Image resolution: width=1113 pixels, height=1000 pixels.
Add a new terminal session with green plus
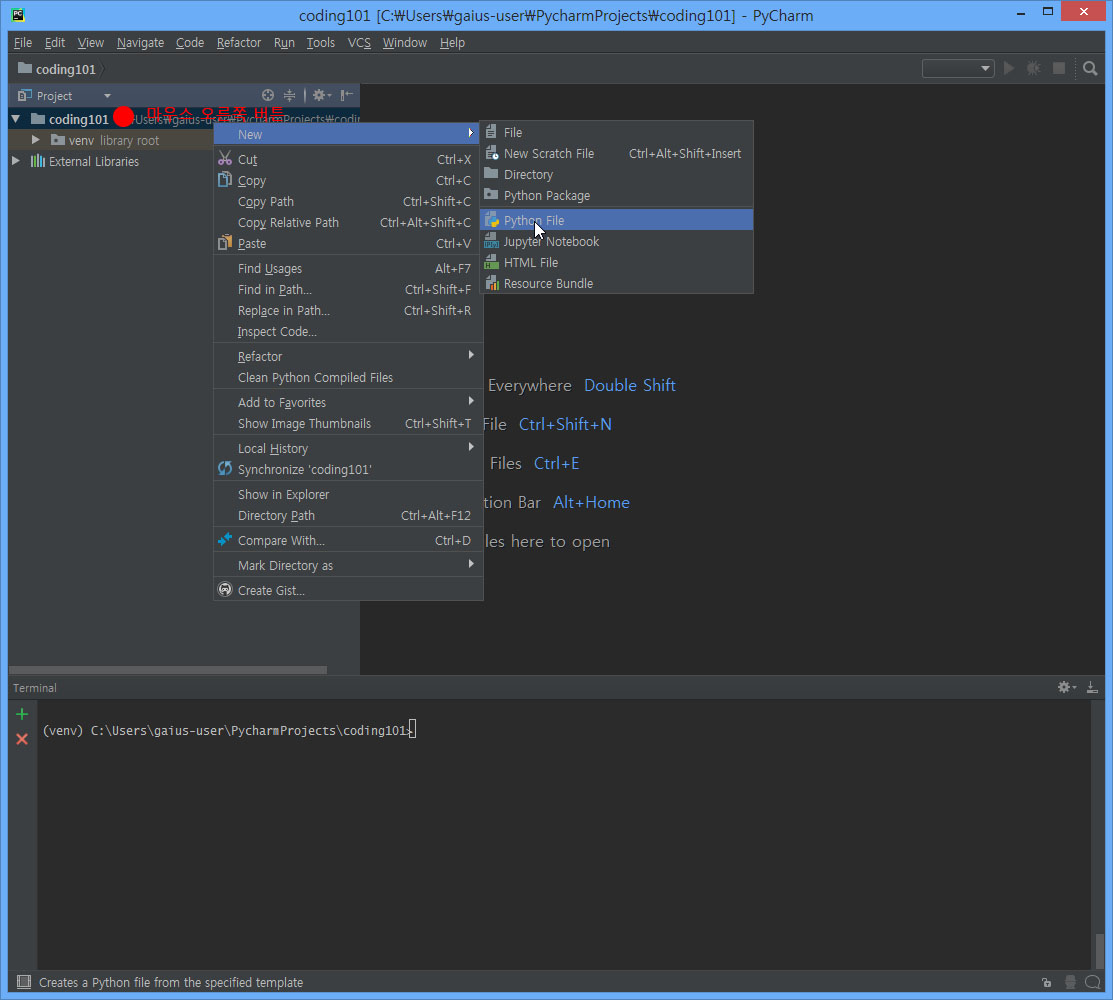tap(22, 714)
